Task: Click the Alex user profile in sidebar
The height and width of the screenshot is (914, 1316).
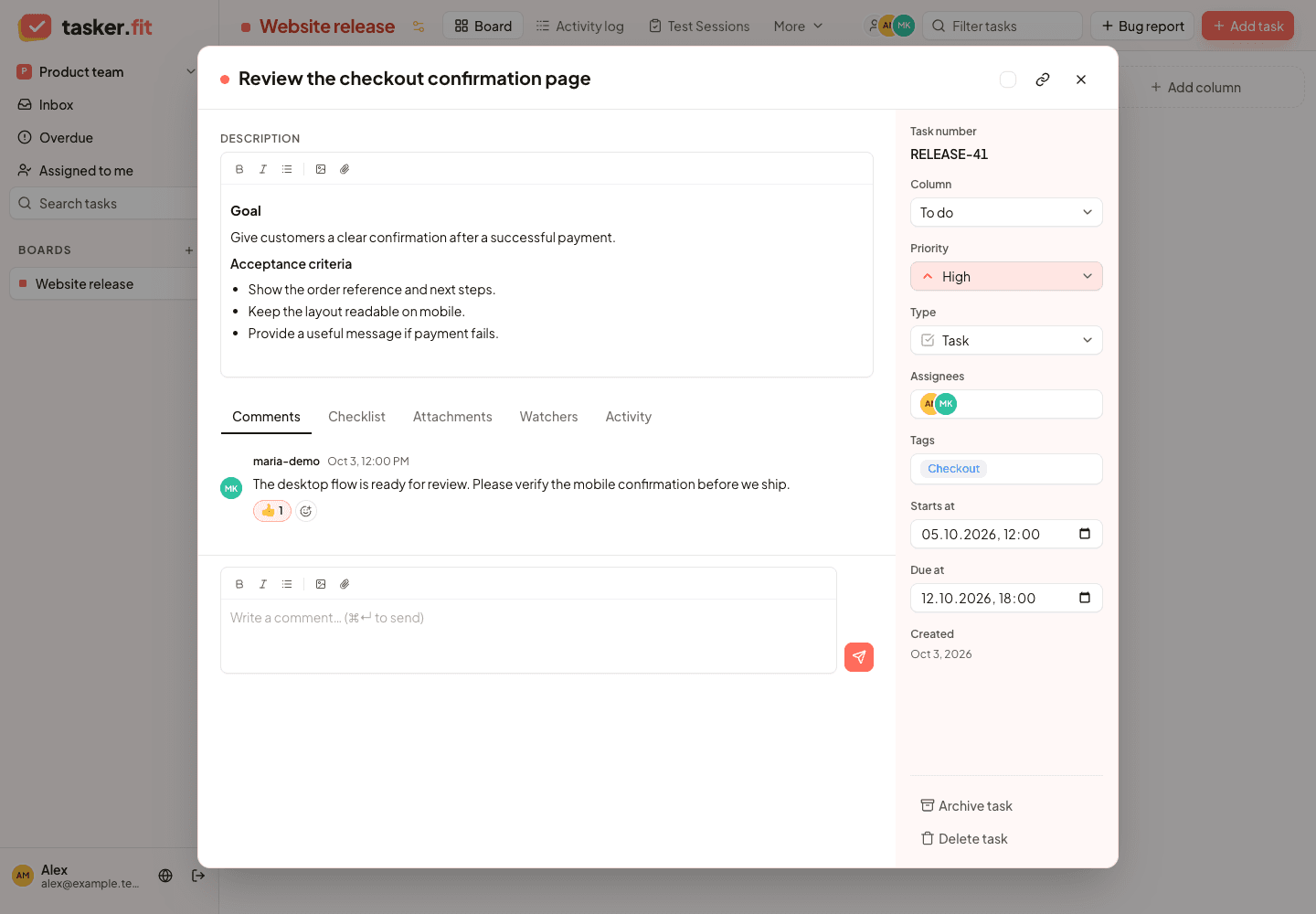Action: [78, 876]
